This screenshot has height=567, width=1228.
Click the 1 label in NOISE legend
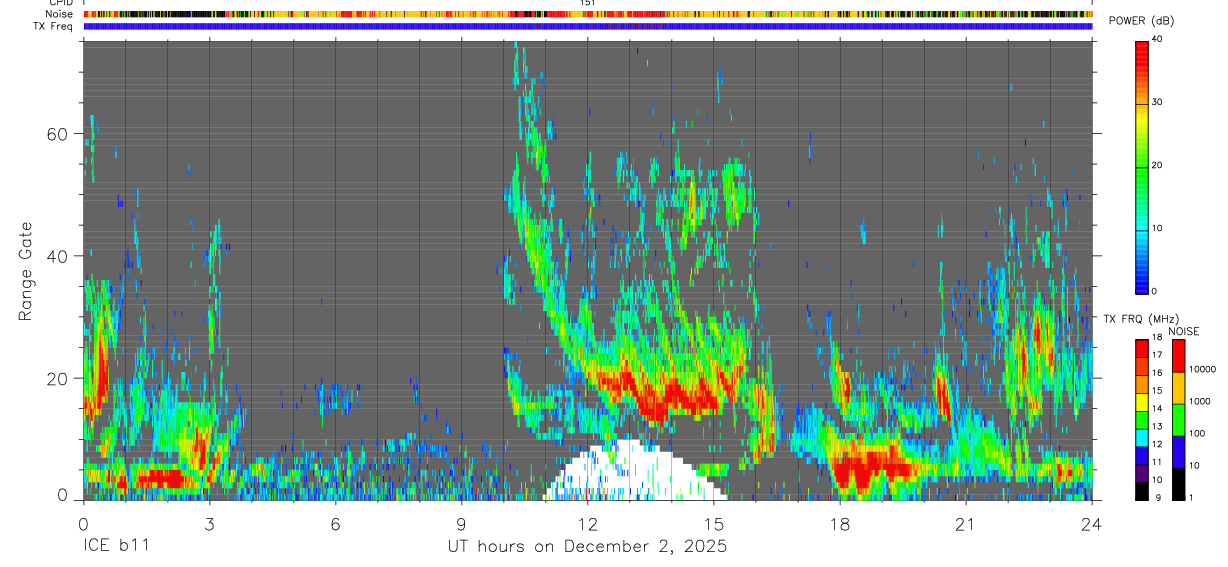click(x=1191, y=498)
